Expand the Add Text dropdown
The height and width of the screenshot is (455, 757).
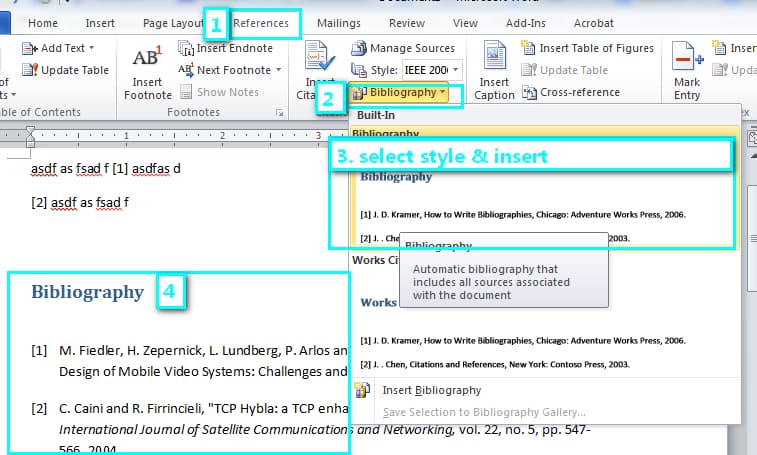(x=92, y=48)
